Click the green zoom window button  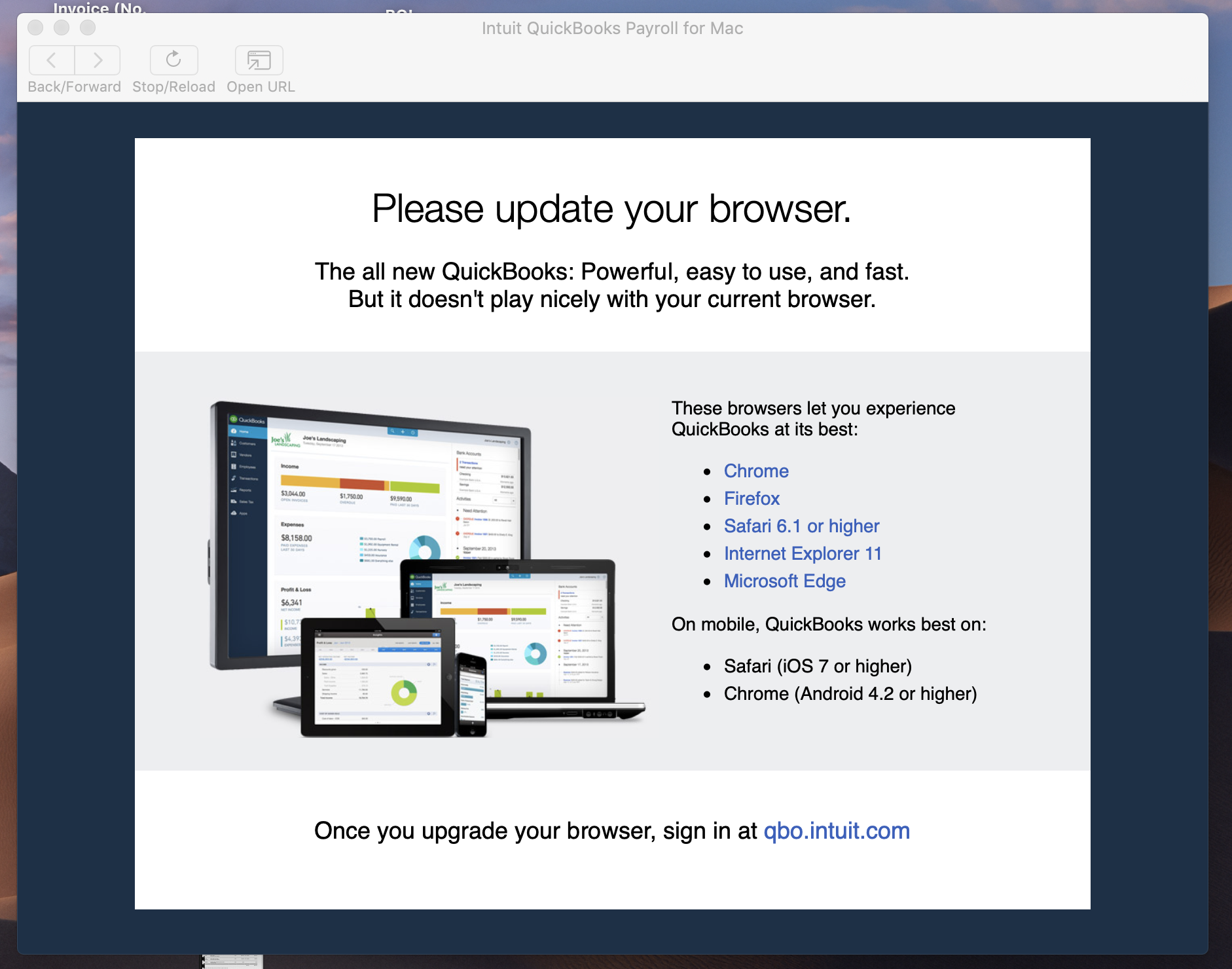click(x=88, y=27)
